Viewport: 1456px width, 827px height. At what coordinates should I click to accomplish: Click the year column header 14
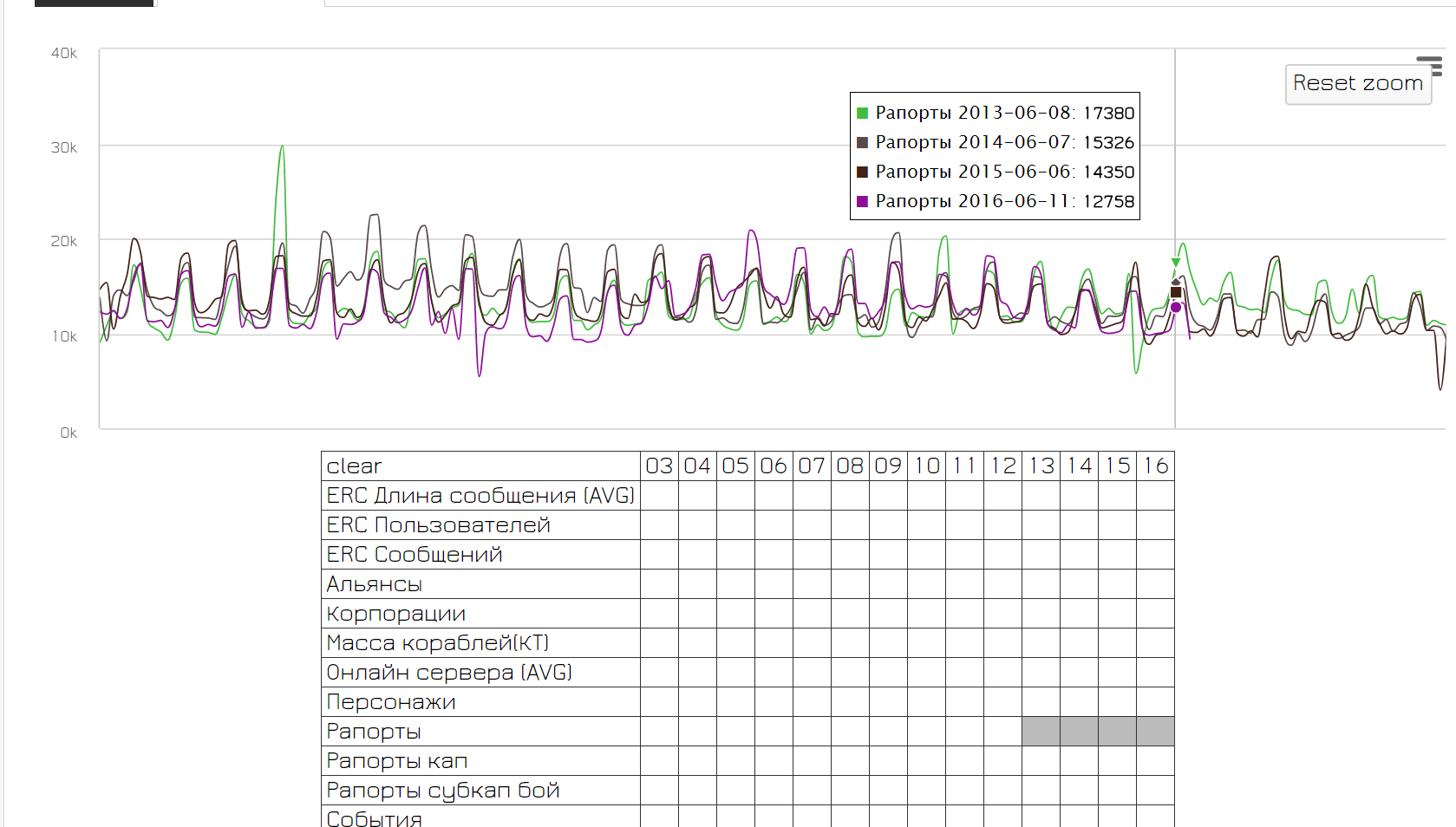(x=1079, y=466)
